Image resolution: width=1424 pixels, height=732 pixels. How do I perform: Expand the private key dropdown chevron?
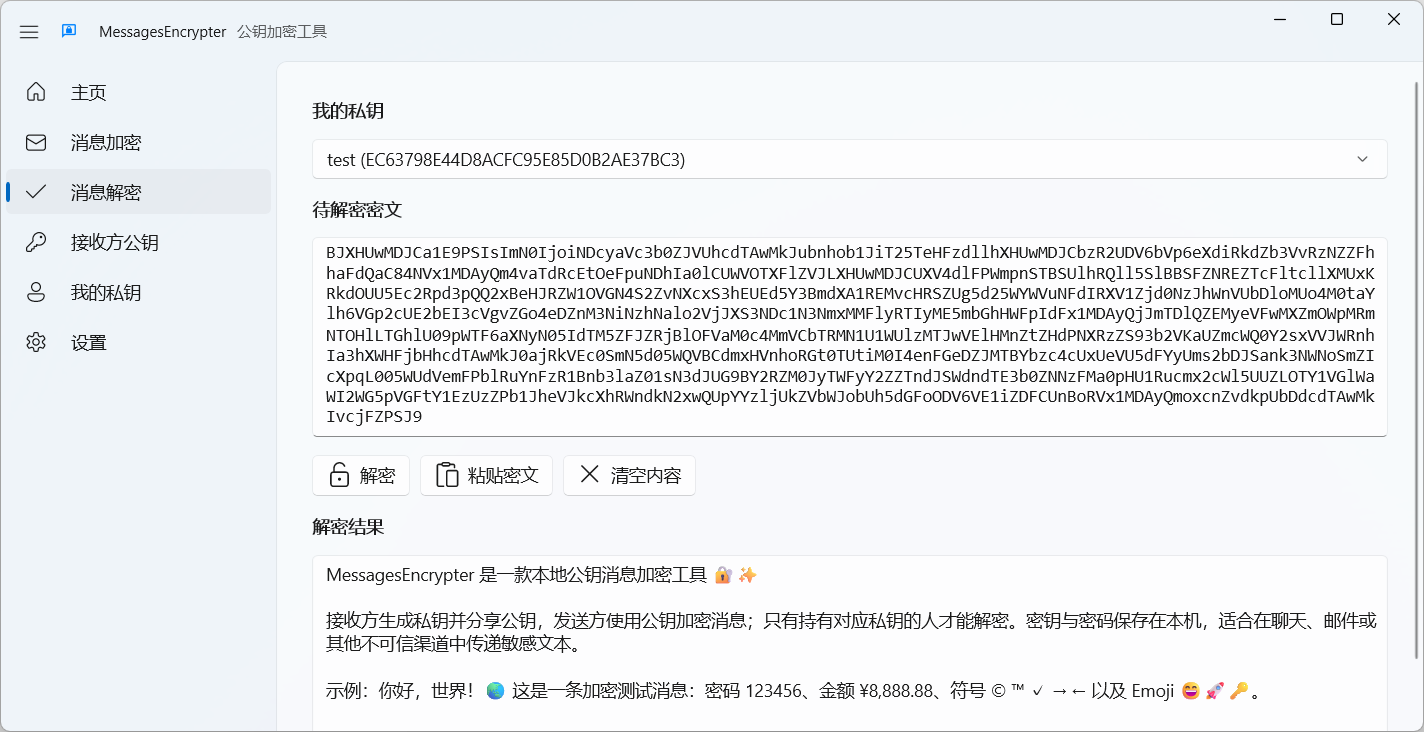click(1362, 159)
